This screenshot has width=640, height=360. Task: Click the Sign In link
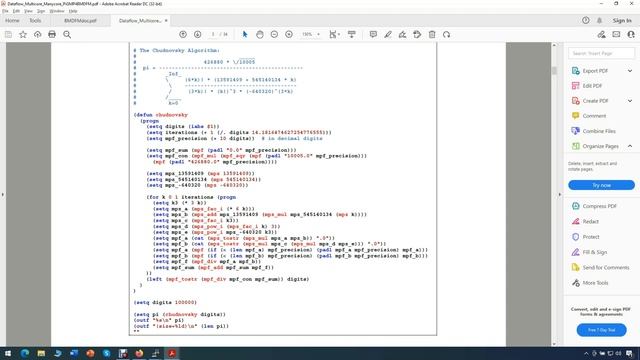tap(622, 20)
